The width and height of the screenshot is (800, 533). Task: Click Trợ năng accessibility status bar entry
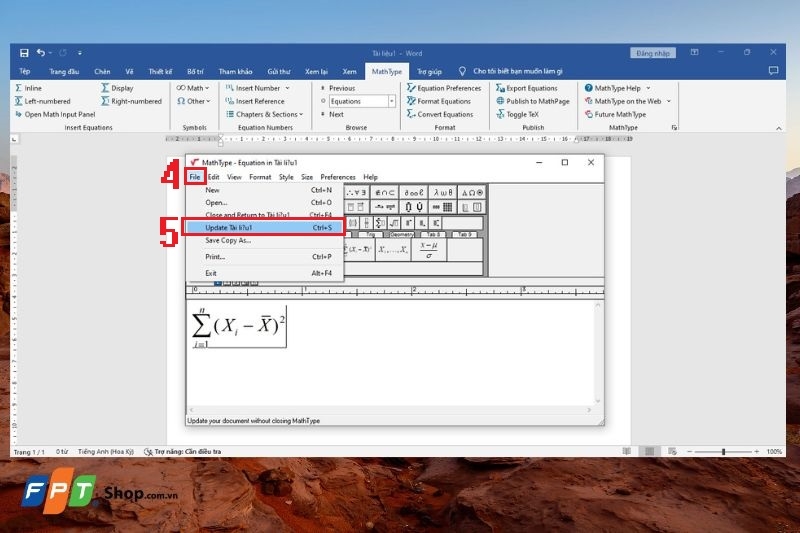183,451
